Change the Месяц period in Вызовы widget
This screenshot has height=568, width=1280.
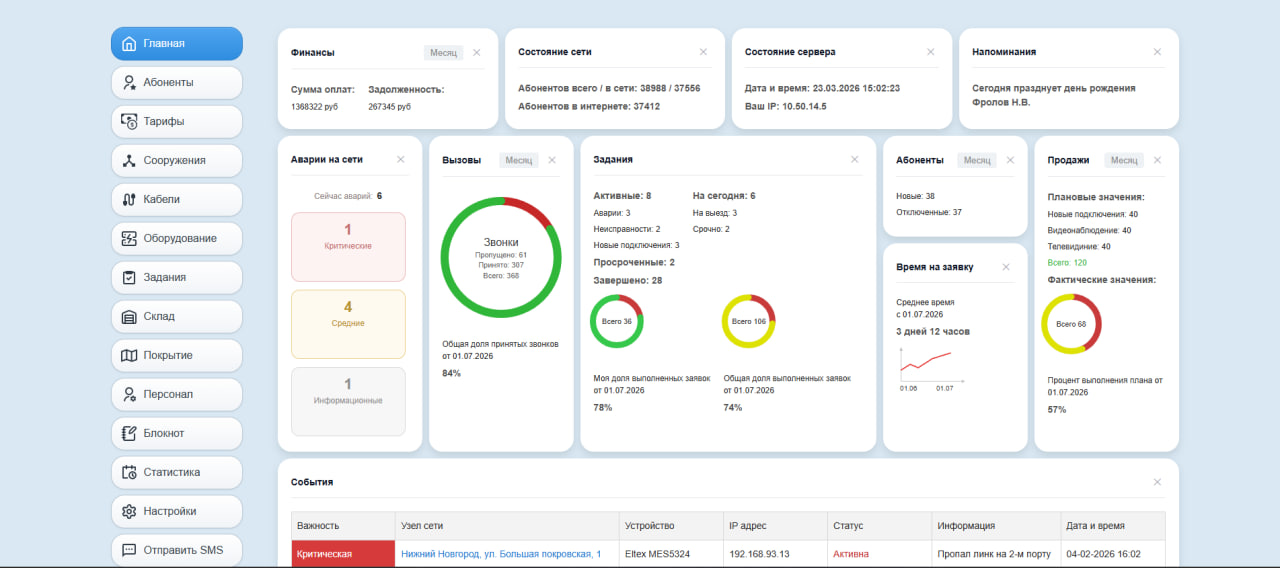pos(519,160)
